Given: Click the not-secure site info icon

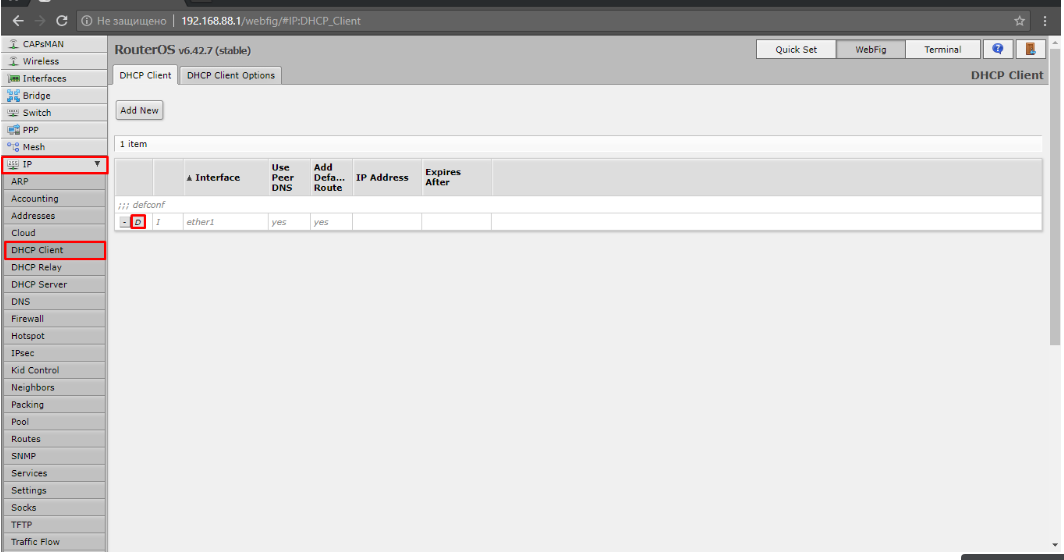Looking at the screenshot, I should tap(87, 21).
